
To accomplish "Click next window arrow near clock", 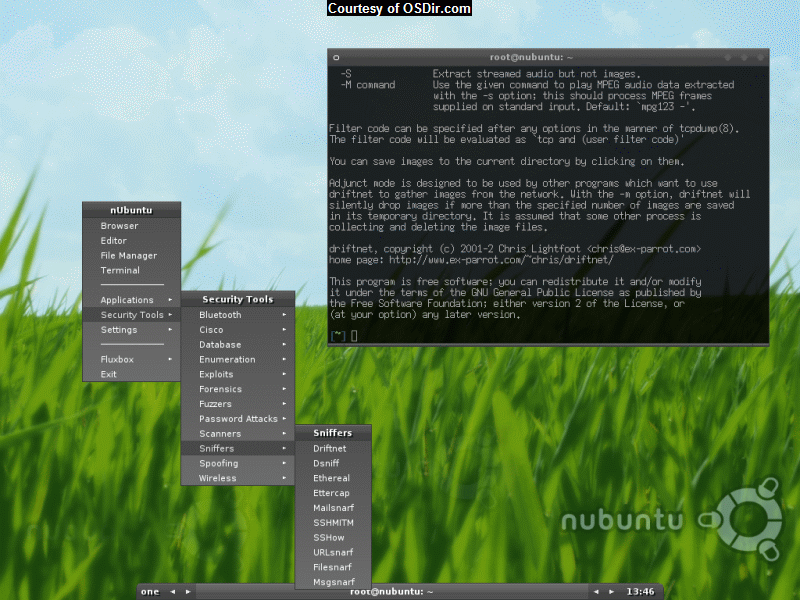I will (x=611, y=591).
